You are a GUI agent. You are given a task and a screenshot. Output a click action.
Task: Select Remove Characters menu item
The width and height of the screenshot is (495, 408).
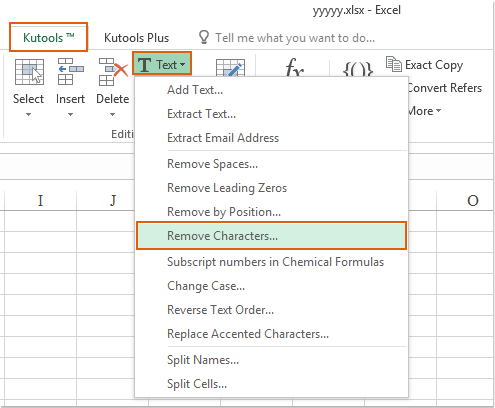[x=271, y=236]
